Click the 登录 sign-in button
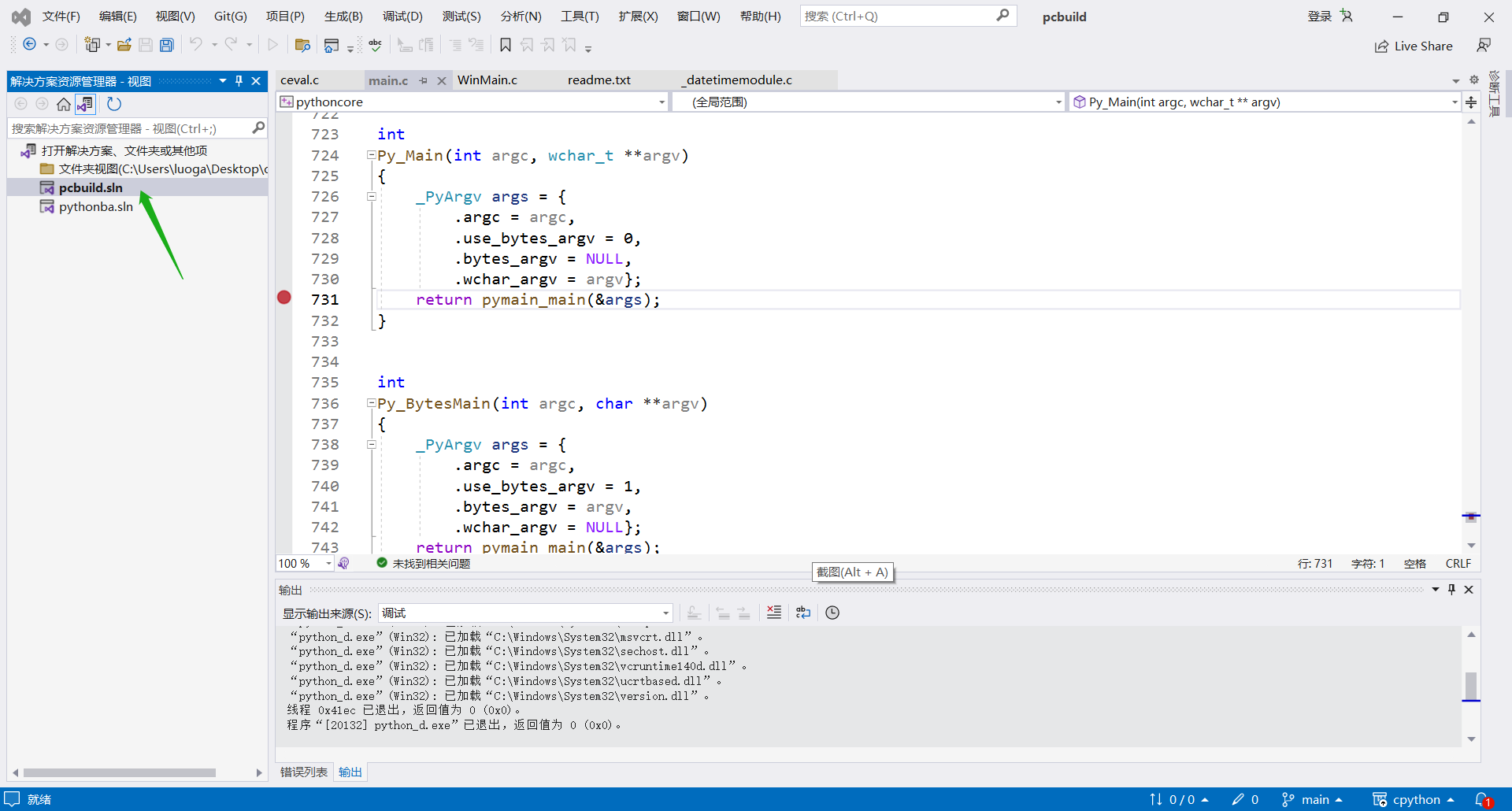The height and width of the screenshot is (811, 1512). click(1319, 16)
